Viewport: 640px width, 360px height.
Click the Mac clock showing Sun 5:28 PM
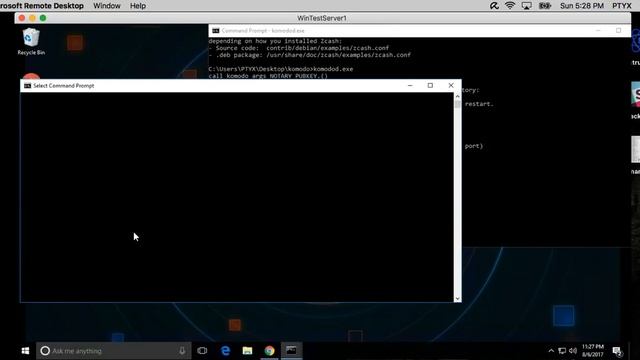[x=582, y=6]
